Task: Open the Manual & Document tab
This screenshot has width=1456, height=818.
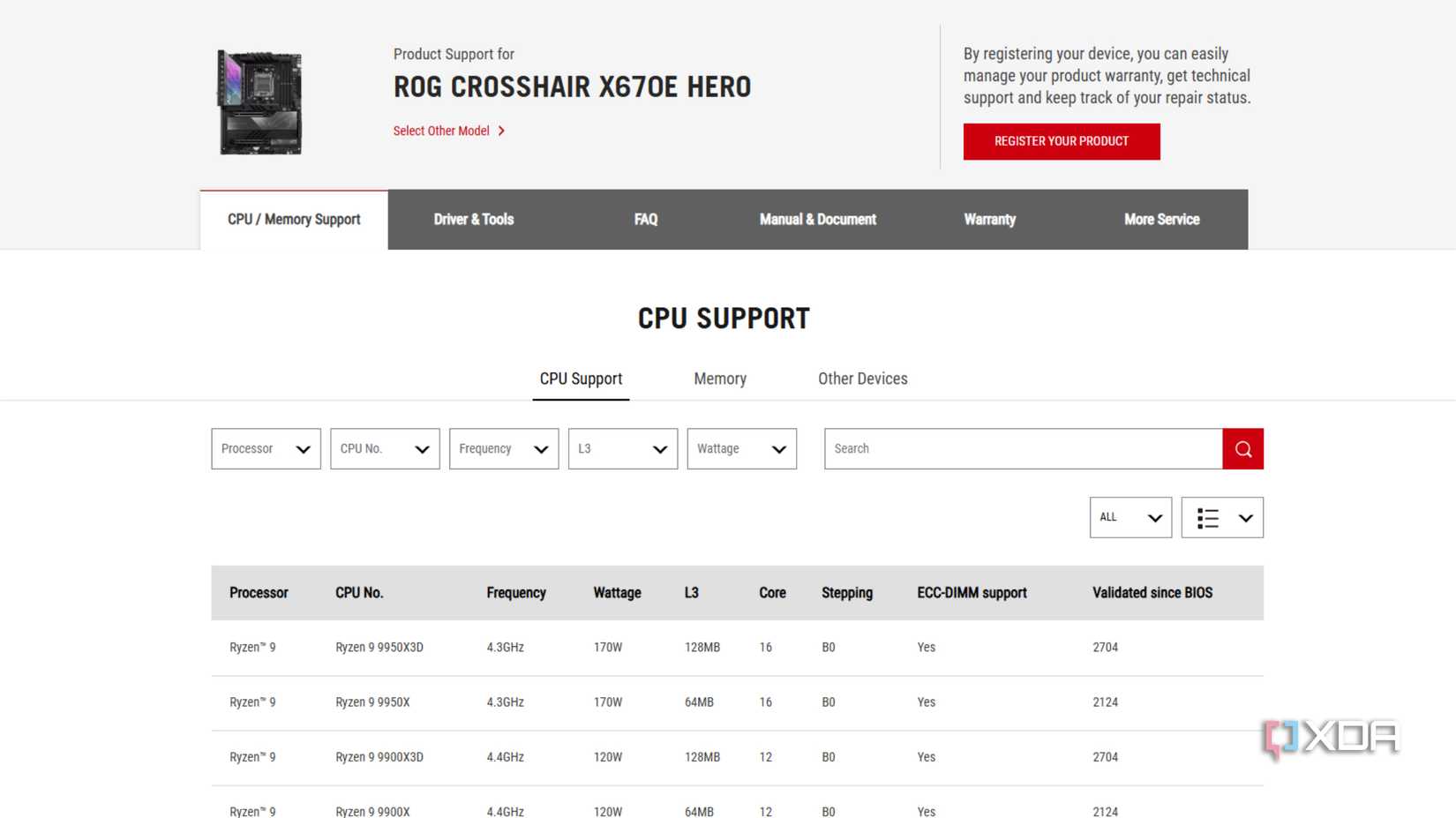Action: [x=818, y=220]
